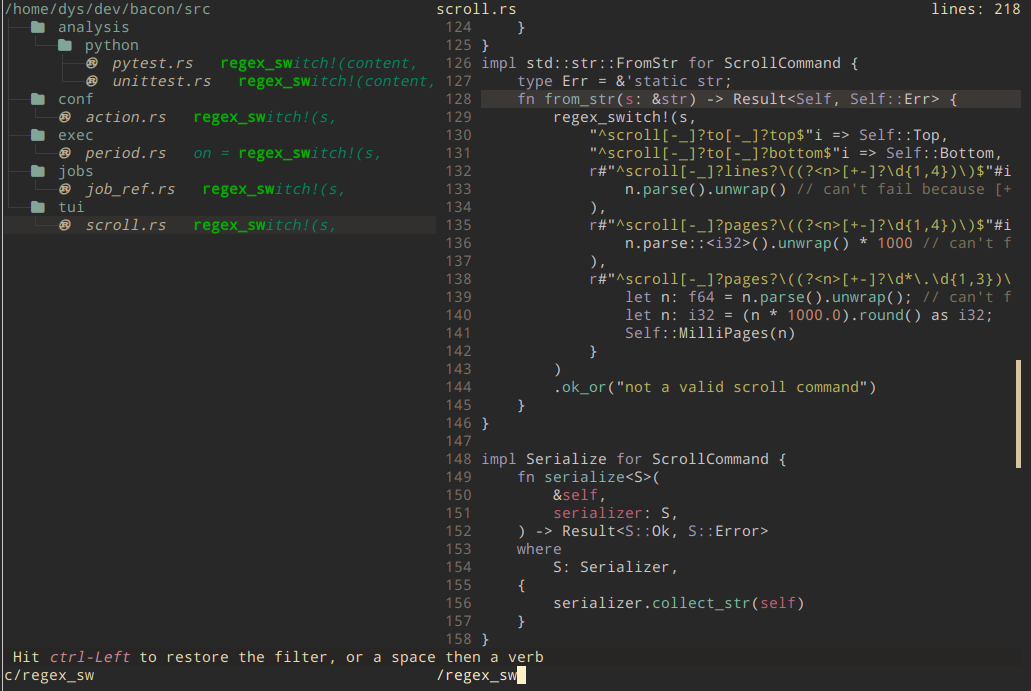Expand the analysis directory label
This screenshot has width=1031, height=691.
pyautogui.click(x=93, y=27)
